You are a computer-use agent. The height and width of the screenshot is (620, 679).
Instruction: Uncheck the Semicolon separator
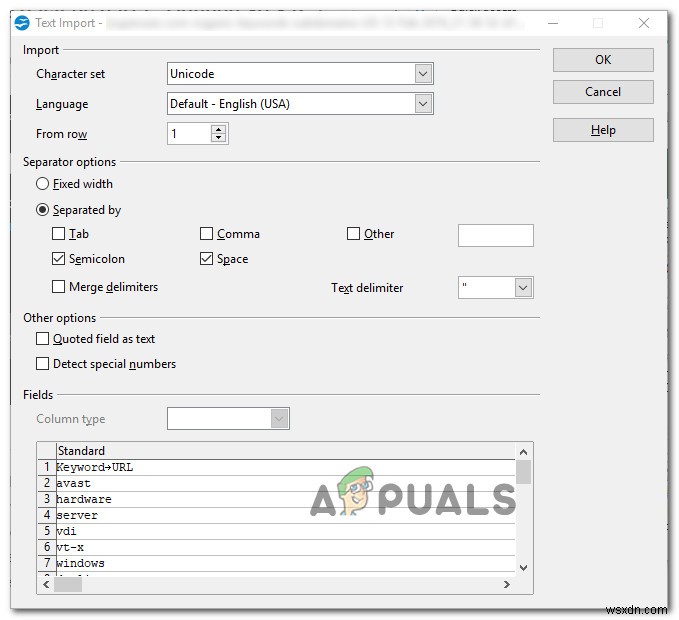[58, 259]
